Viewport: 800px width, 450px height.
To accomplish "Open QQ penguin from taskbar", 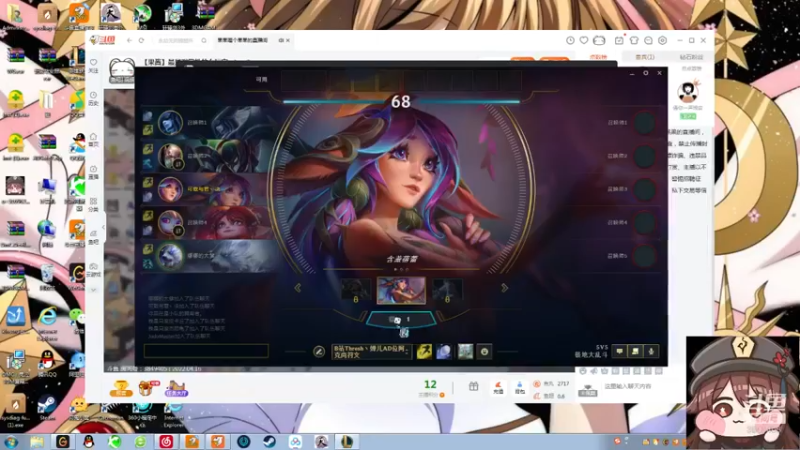I will point(89,442).
